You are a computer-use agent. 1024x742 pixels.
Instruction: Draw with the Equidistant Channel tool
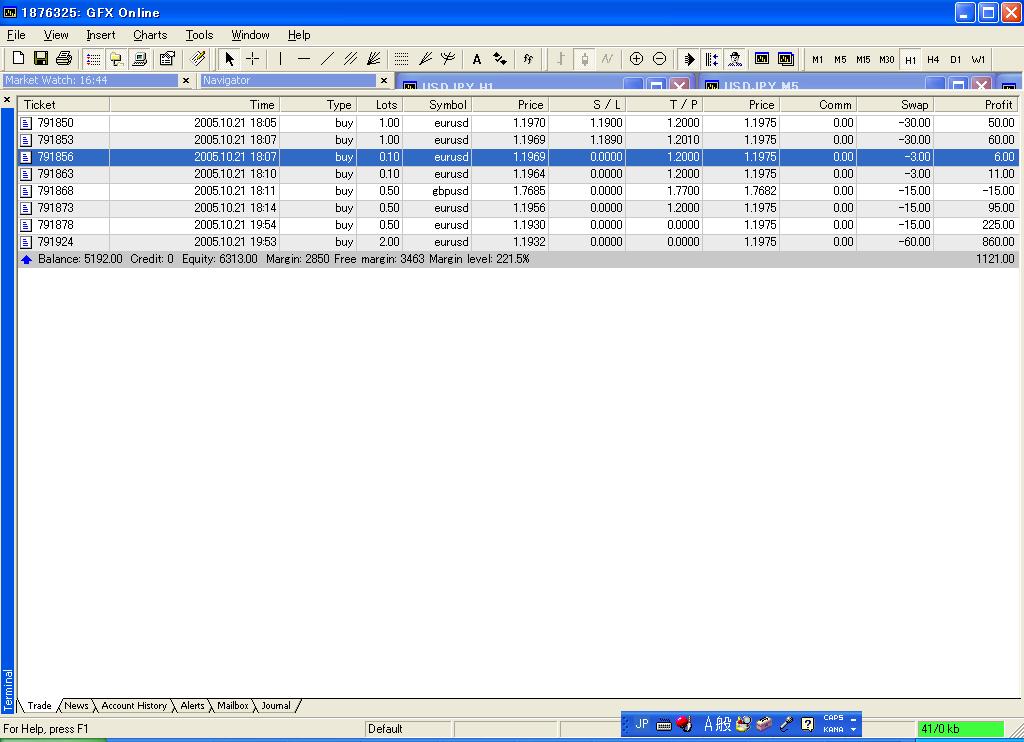(350, 59)
